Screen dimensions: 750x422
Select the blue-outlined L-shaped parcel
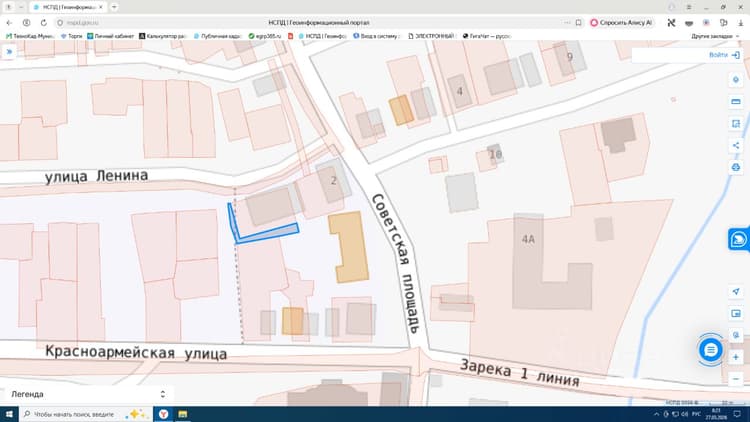pyautogui.click(x=267, y=234)
